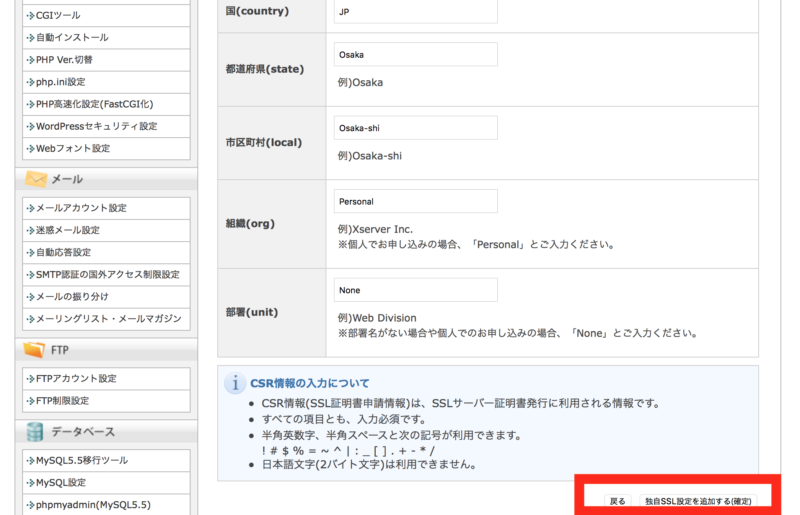
Task: Click the FTP folder section icon
Action: pyautogui.click(x=34, y=350)
